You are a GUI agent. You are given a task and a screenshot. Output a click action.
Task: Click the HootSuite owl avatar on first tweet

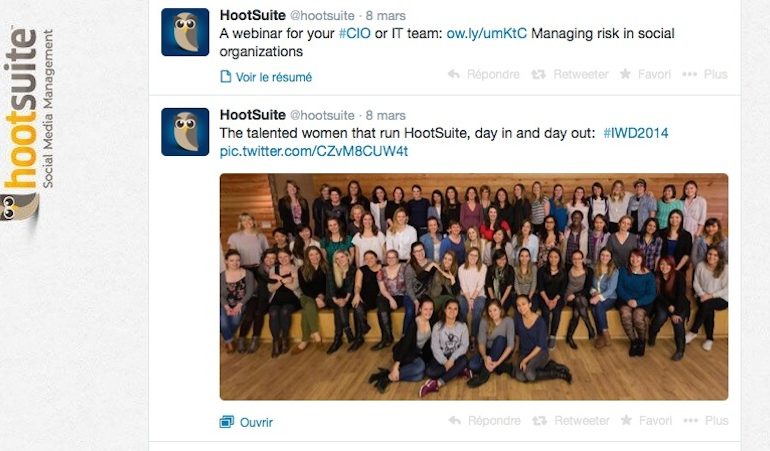tap(185, 32)
